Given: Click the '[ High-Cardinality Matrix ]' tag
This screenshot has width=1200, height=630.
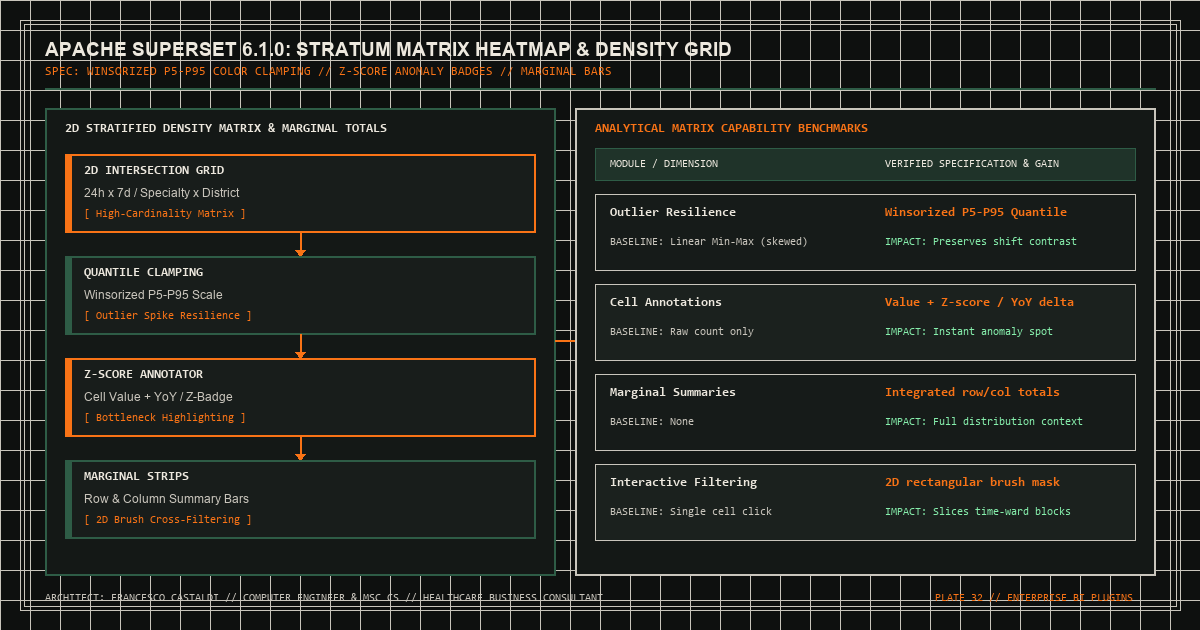Looking at the screenshot, I should click(165, 214).
